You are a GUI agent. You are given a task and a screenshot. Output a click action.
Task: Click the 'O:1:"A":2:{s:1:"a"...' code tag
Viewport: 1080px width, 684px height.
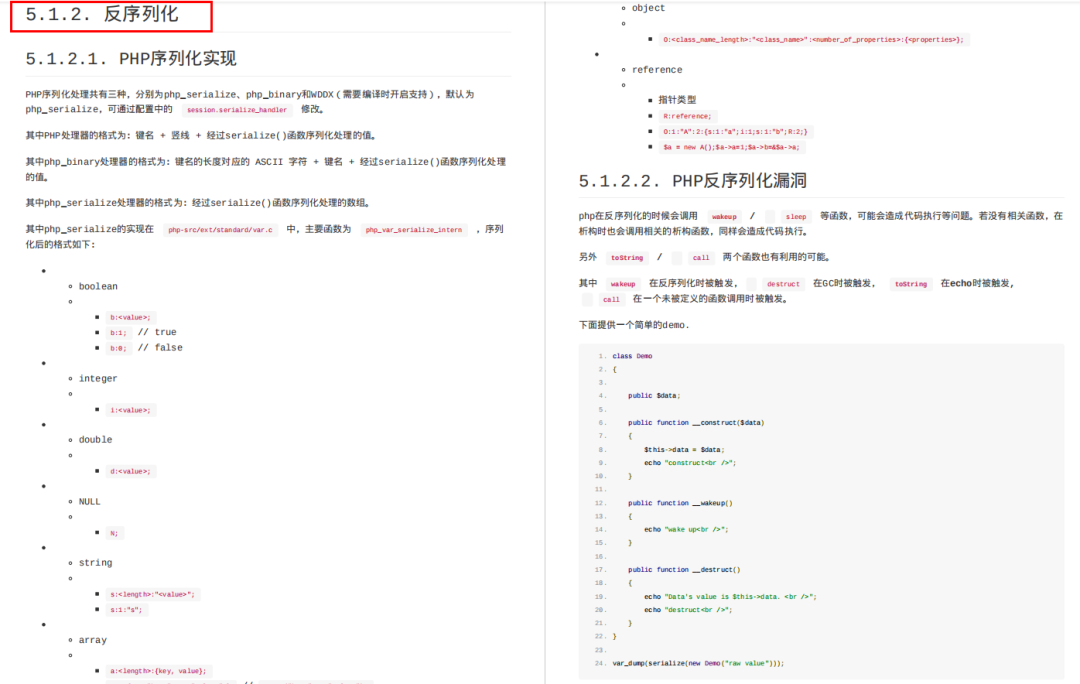[735, 132]
